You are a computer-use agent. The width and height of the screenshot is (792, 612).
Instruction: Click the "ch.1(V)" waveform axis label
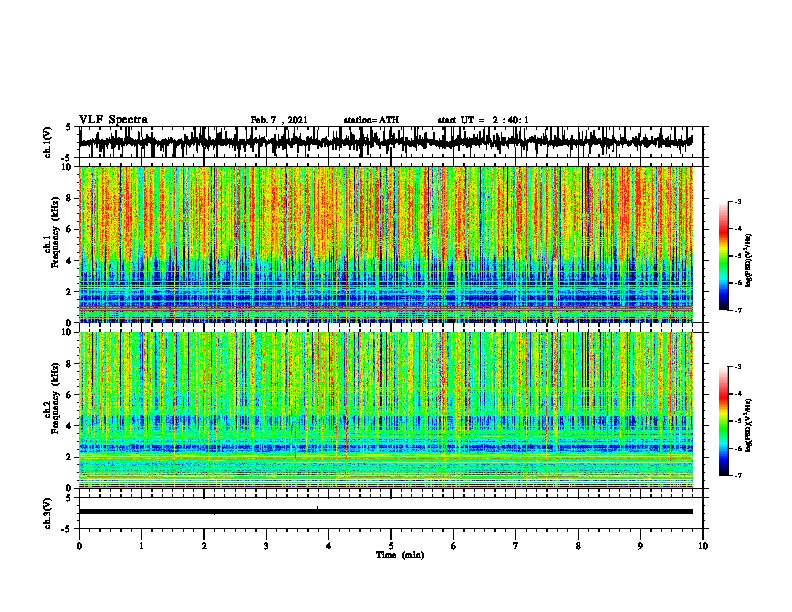point(48,142)
